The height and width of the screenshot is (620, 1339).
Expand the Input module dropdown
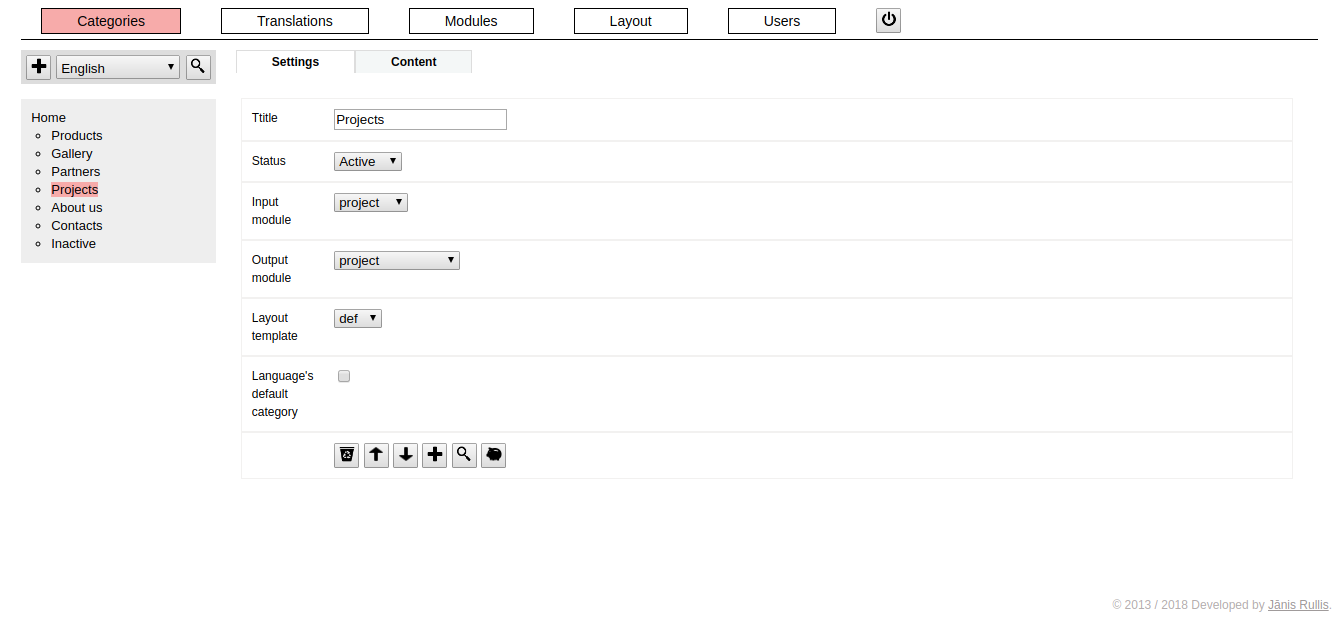pos(371,202)
